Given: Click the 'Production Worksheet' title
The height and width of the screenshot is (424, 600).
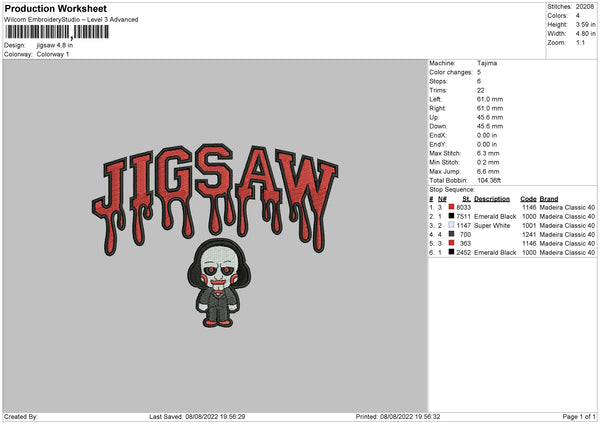Looking at the screenshot, I should pos(55,8).
